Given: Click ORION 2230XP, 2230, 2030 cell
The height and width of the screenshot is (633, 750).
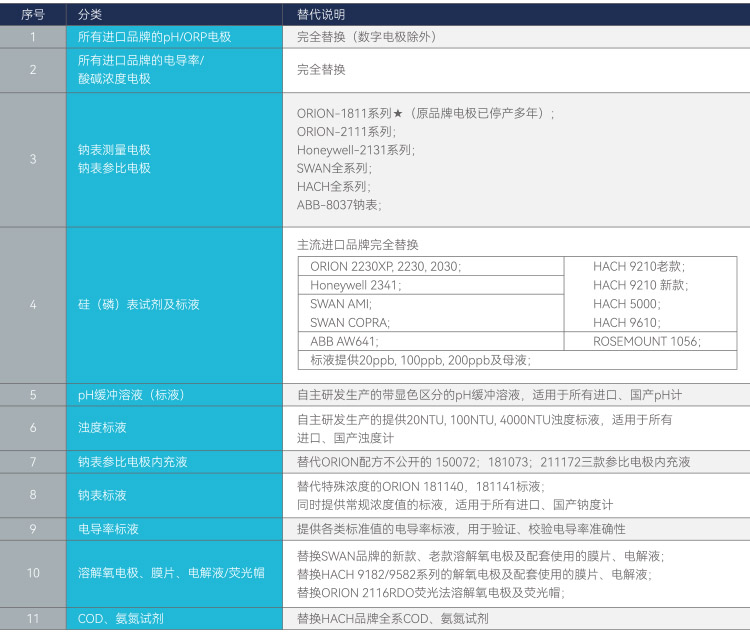Looking at the screenshot, I should 430,267.
